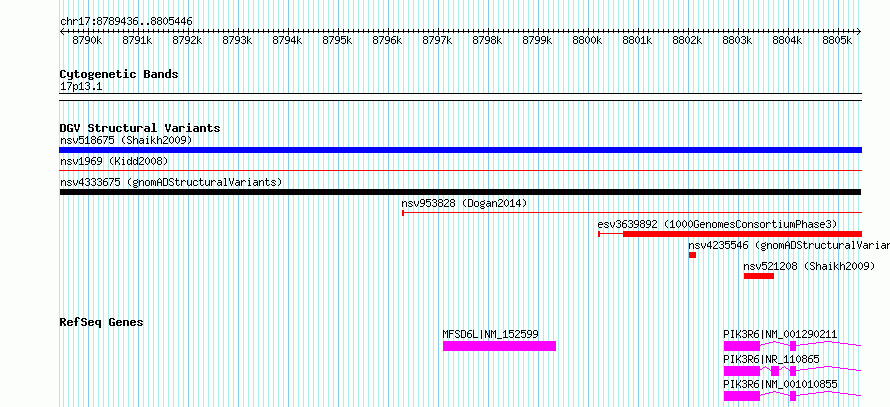Click the PIK3R6 NR_110865 large exon block

point(741,371)
